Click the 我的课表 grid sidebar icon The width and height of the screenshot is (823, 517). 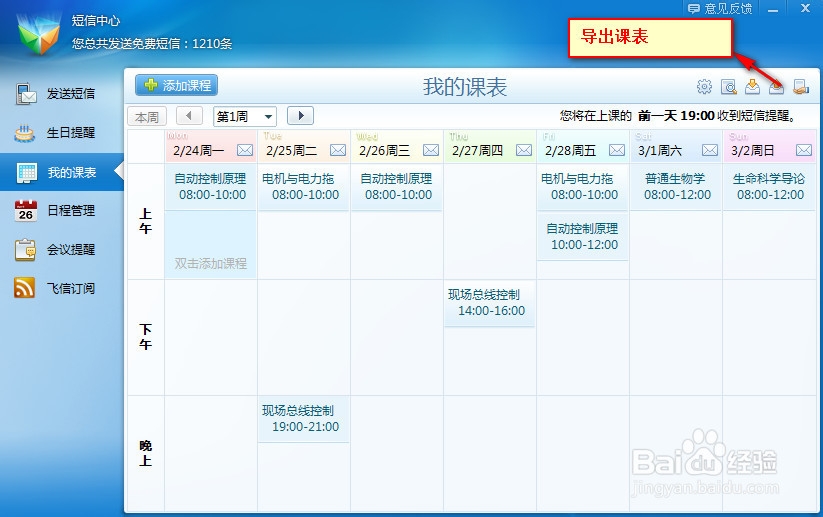26,172
